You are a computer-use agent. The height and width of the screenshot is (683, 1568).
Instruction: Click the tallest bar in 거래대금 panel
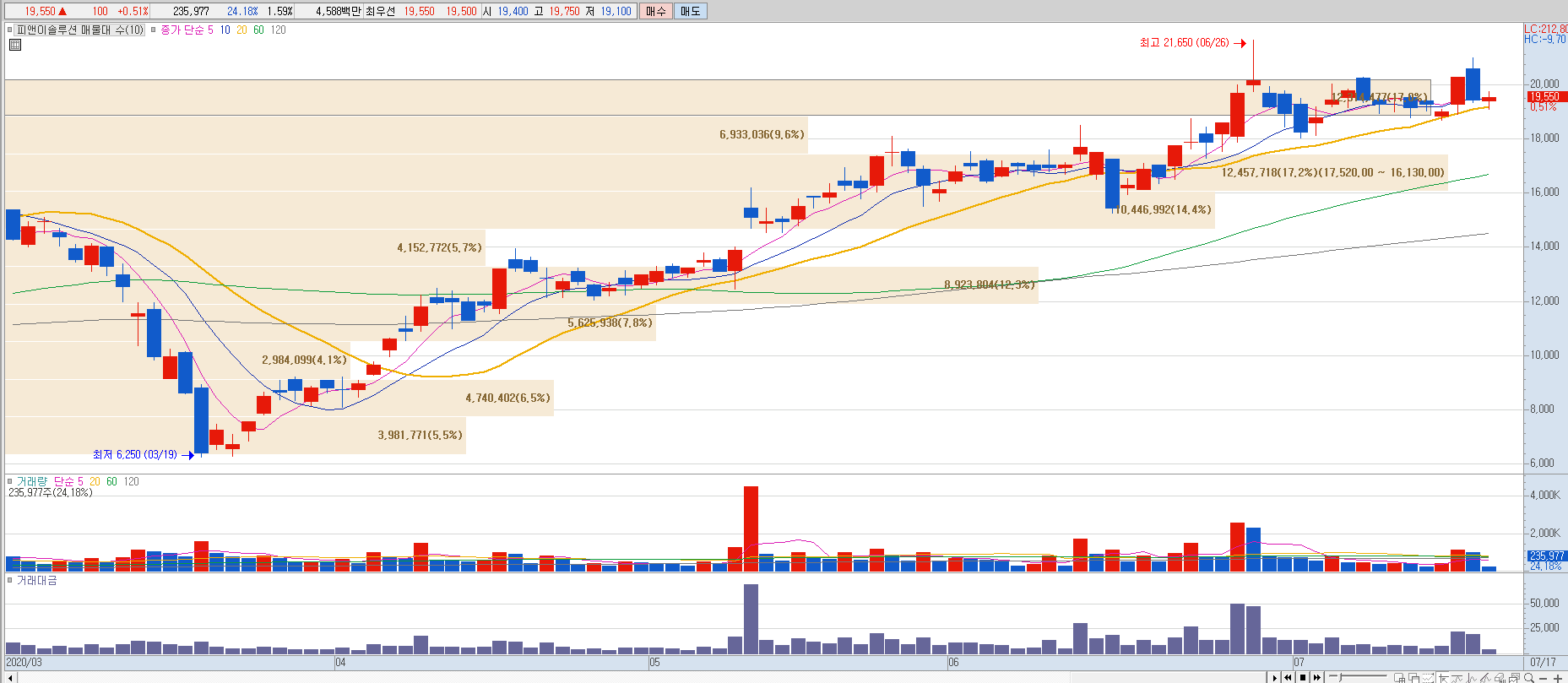click(x=751, y=620)
